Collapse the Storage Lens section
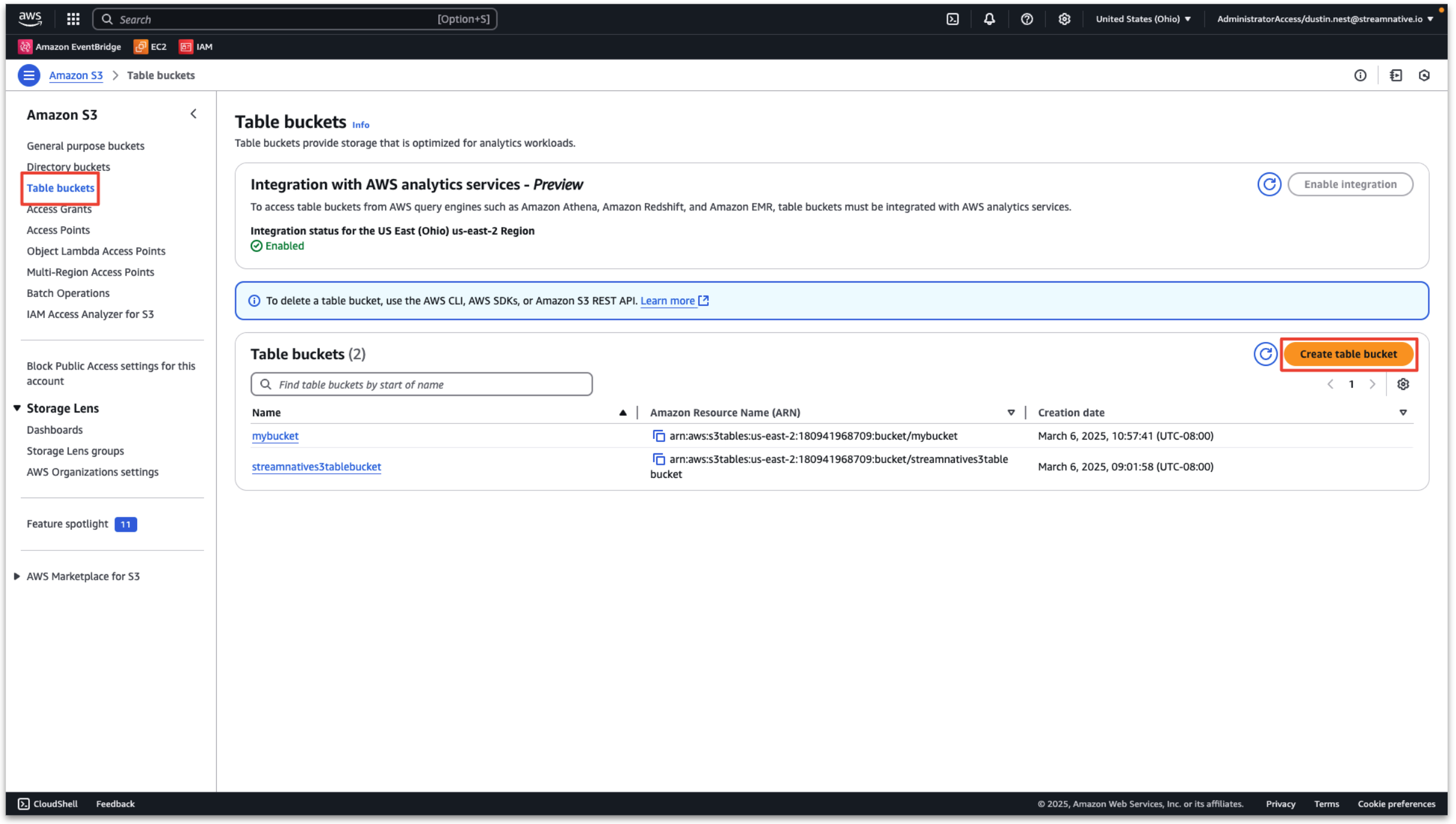 coord(17,408)
